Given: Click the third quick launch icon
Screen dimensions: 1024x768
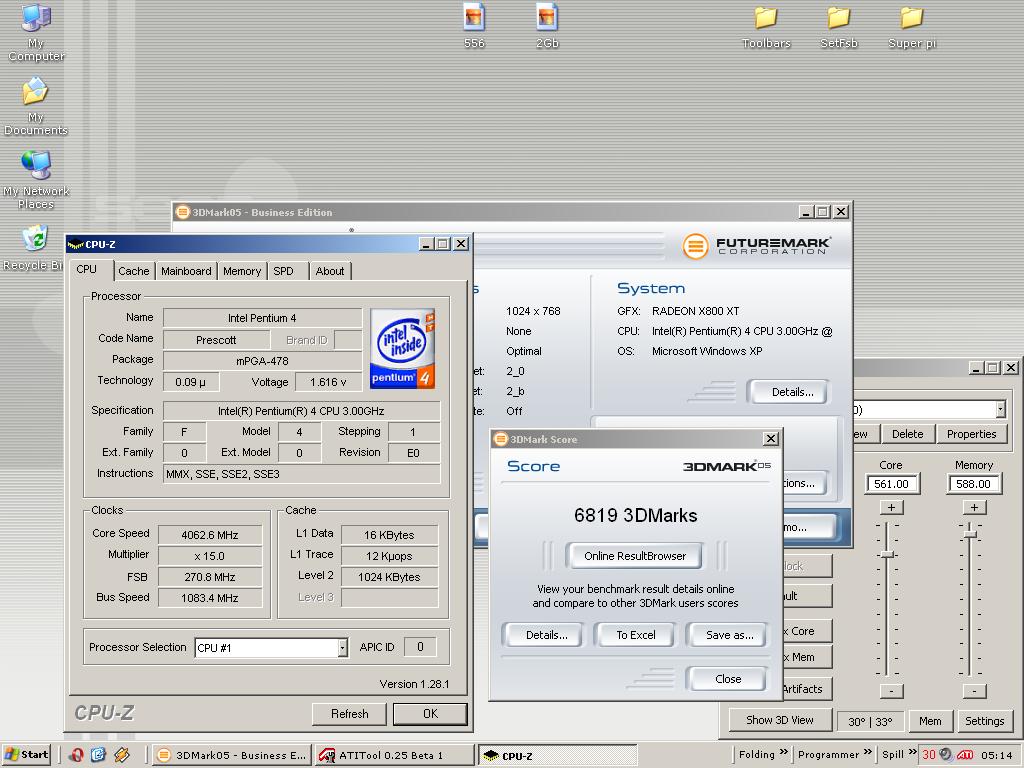Looking at the screenshot, I should point(121,755).
